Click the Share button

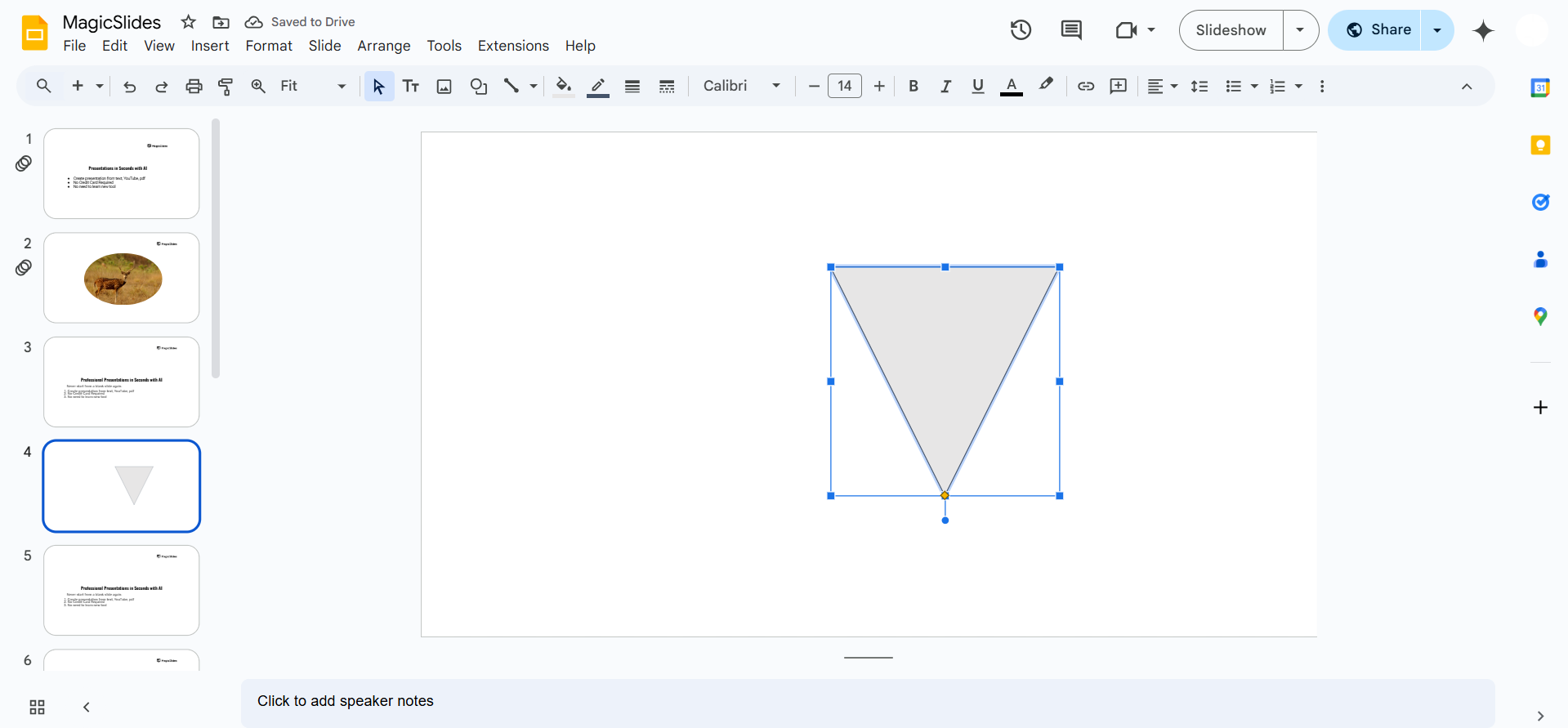1379,30
